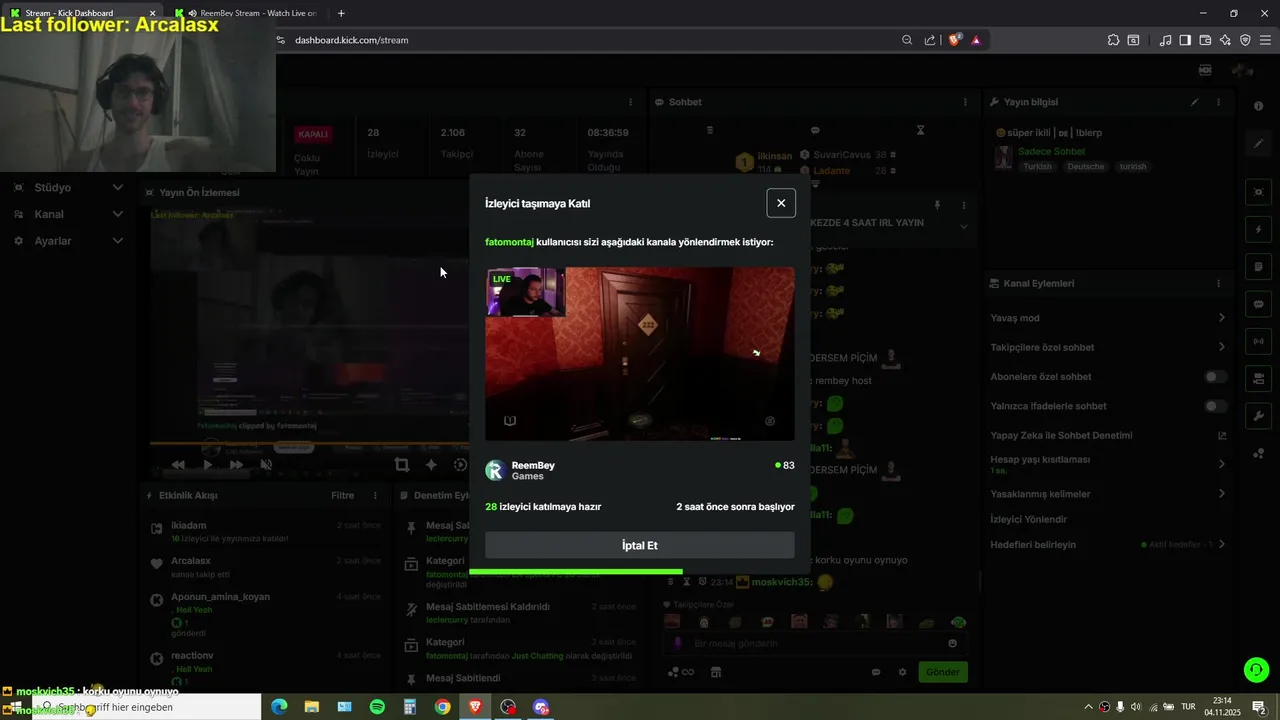Click the pencil icon in right toolbar
1280x720 pixels.
click(1258, 144)
